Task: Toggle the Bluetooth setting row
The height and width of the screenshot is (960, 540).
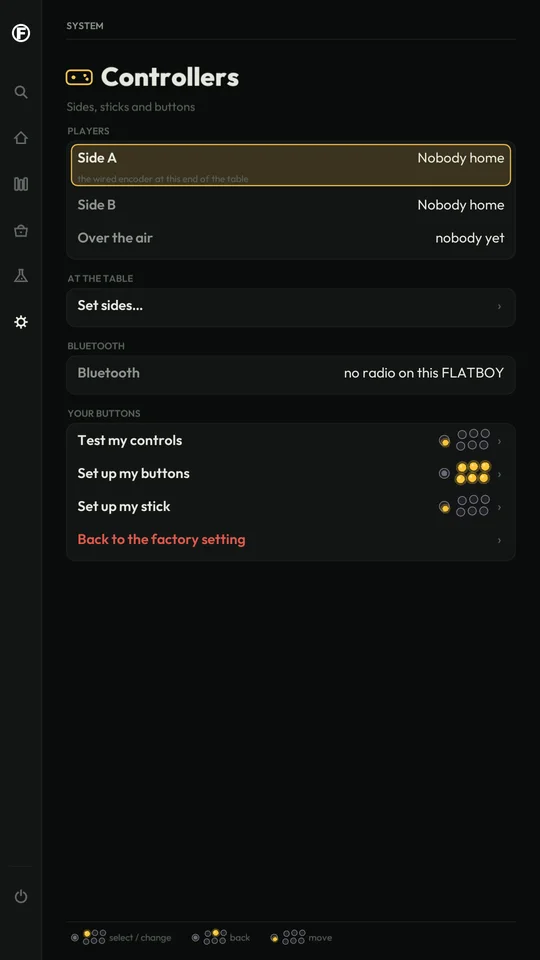Action: coord(291,373)
